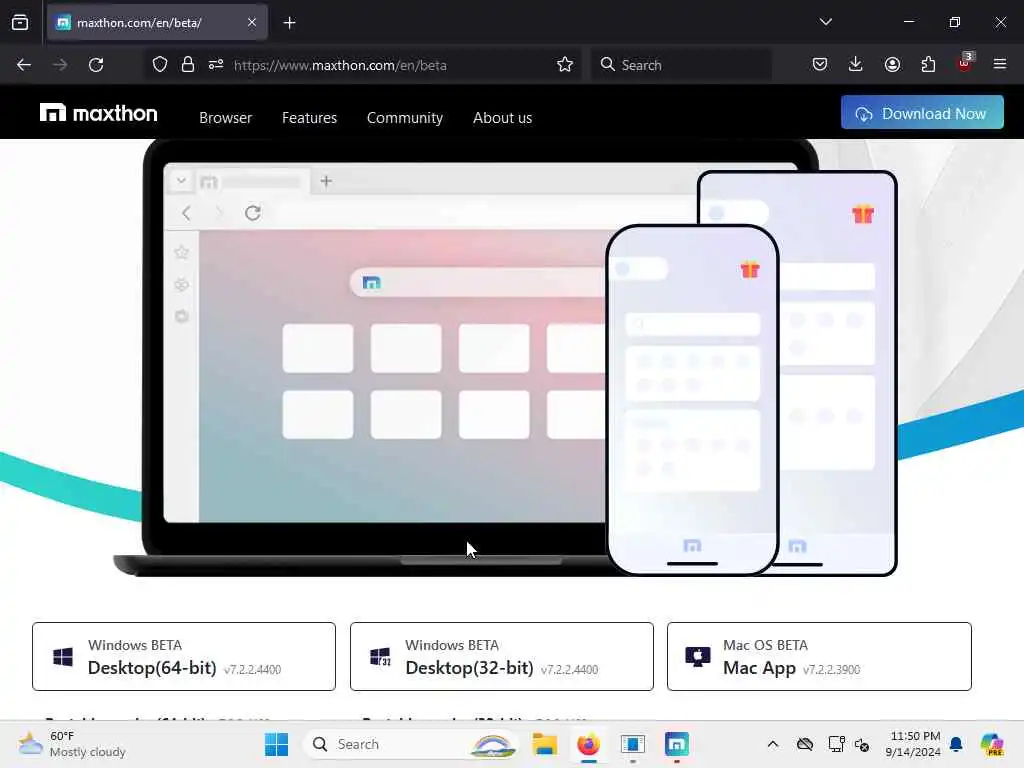This screenshot has height=768, width=1024.
Task: Go back to previous page
Action: coord(24,65)
